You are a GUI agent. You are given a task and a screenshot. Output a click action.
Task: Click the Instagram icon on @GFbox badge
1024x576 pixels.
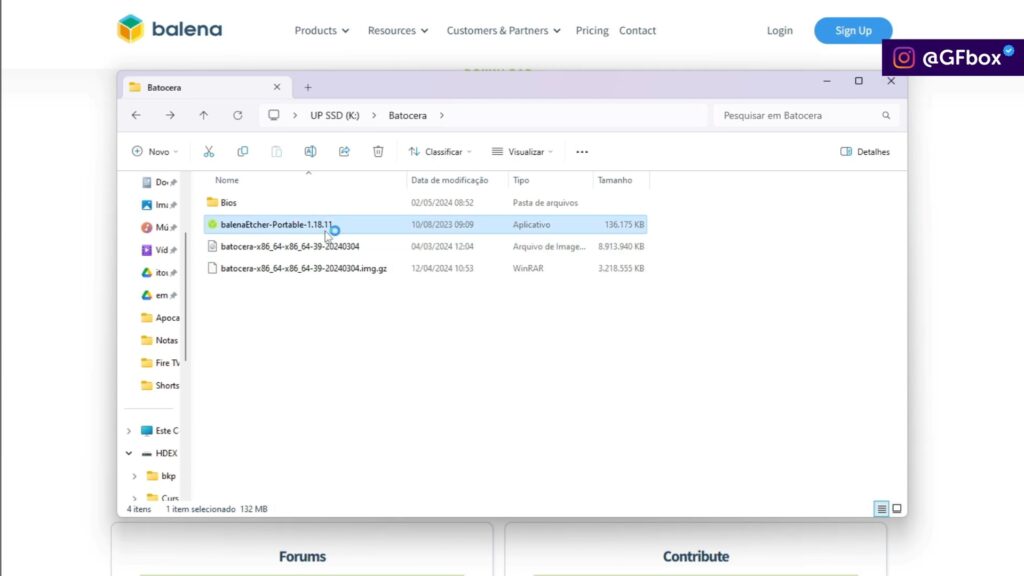(x=904, y=57)
